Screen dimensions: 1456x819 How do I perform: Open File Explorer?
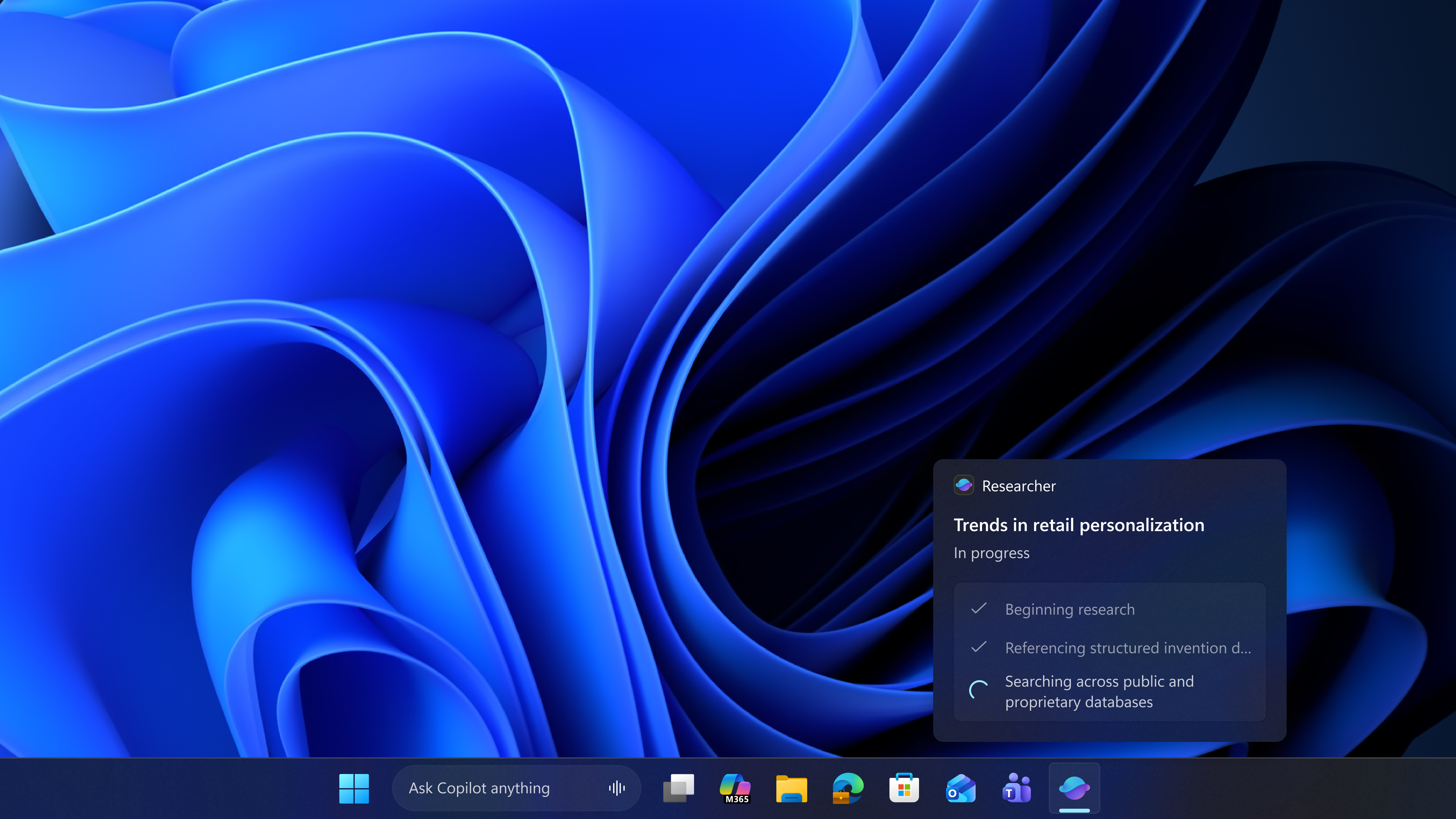click(791, 787)
